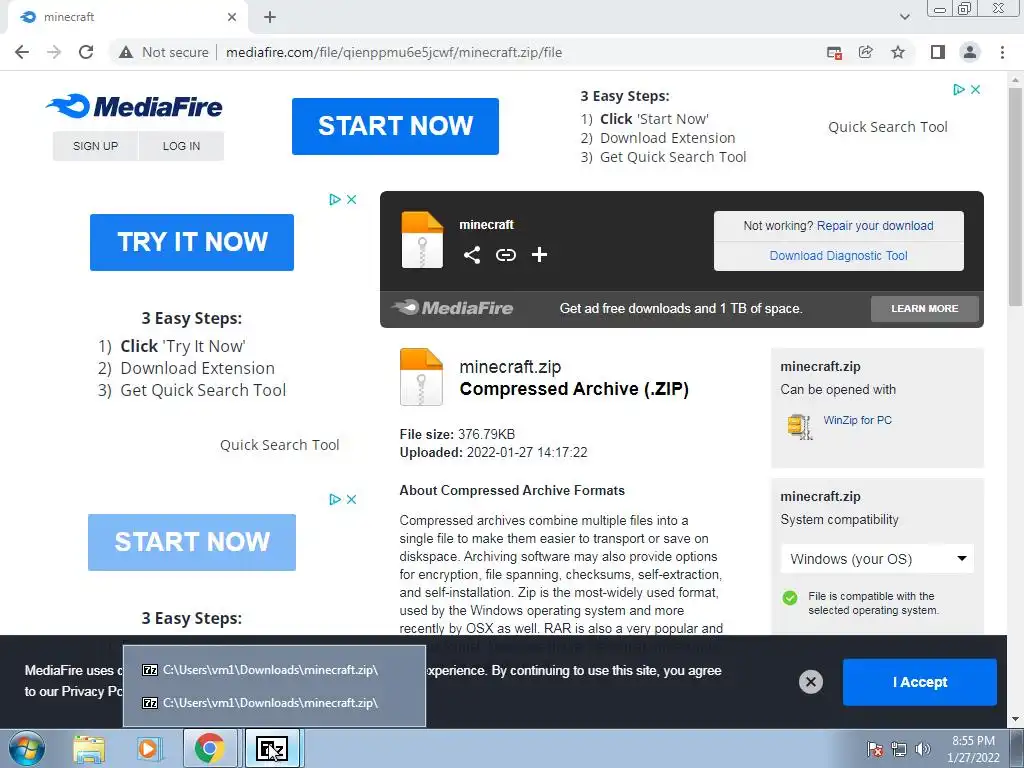
Task: Click the MediaFire logo in the page header
Action: [x=134, y=106]
